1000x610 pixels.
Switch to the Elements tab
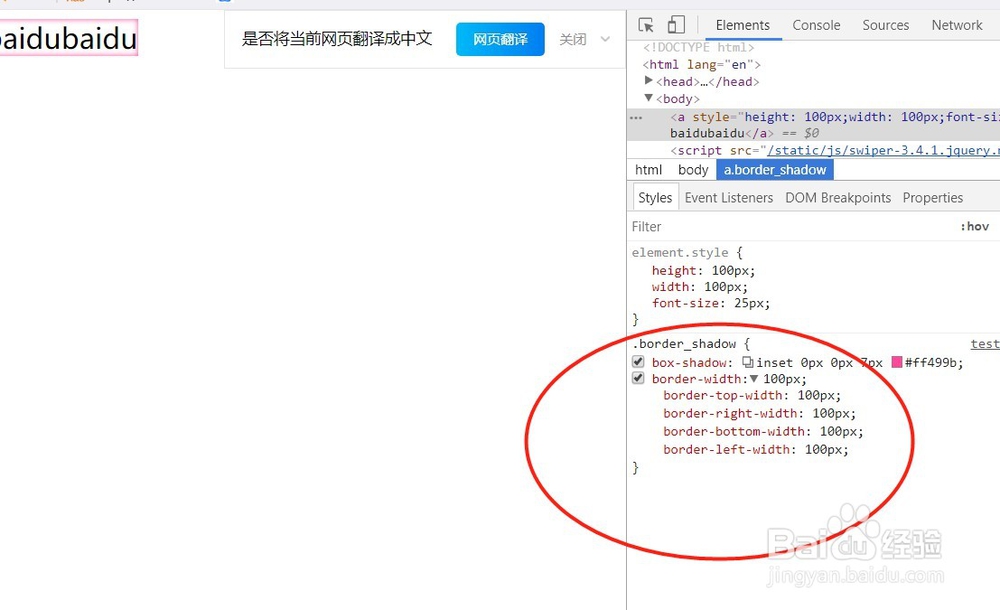(742, 25)
